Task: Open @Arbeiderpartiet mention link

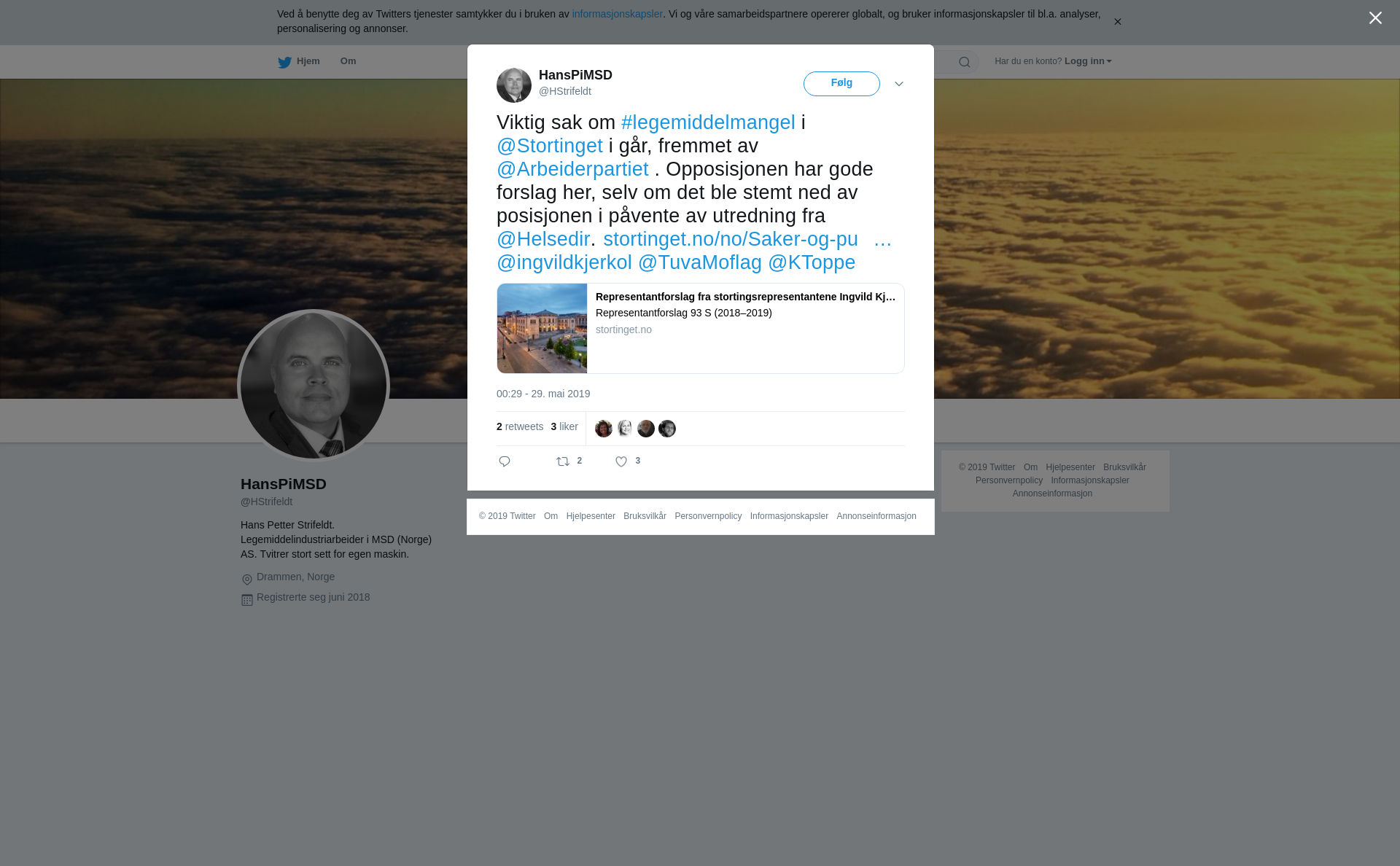Action: pos(572,169)
